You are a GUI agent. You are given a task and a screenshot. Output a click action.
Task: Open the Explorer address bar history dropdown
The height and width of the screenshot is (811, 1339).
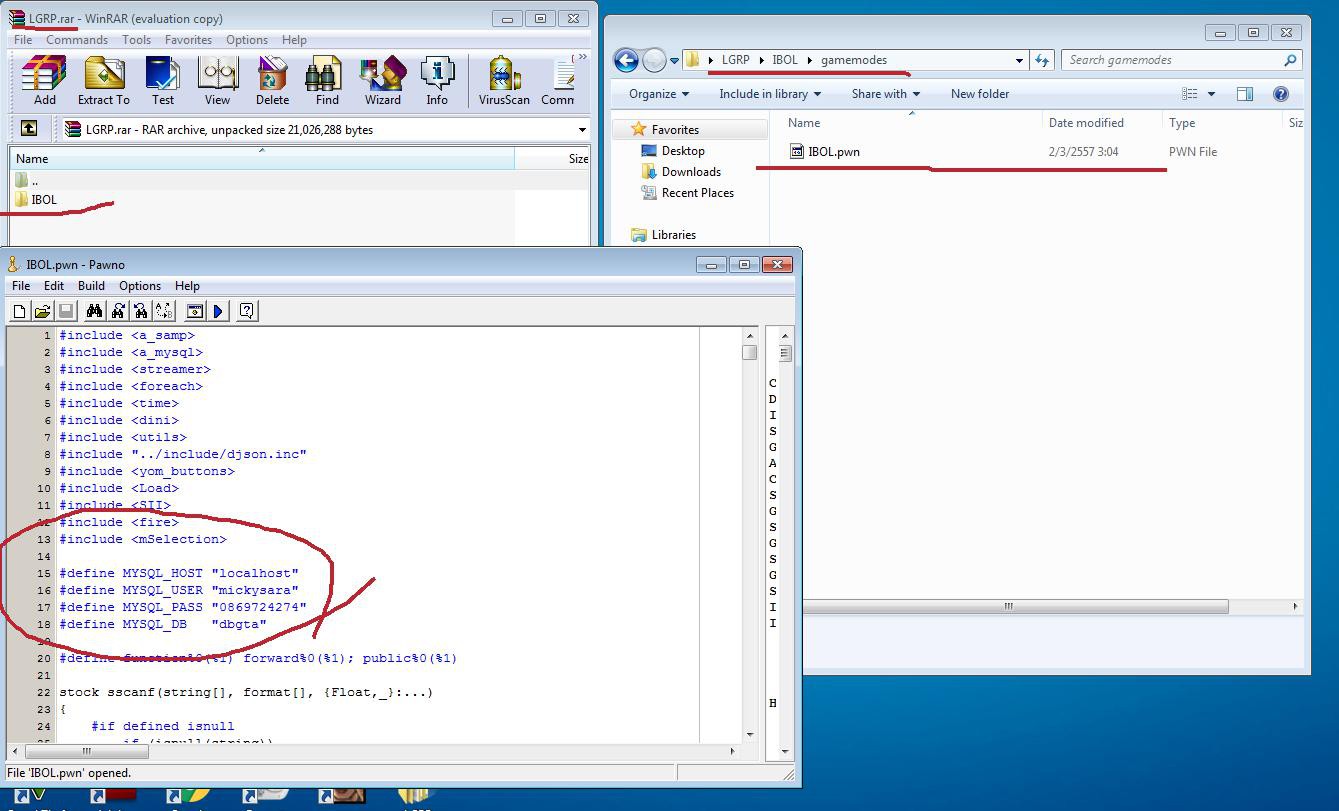coord(1019,60)
